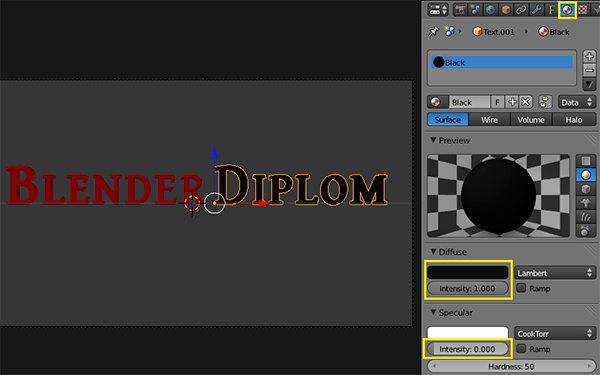Enable the specular Ramp checkbox
This screenshot has height=375, width=600.
coord(521,349)
